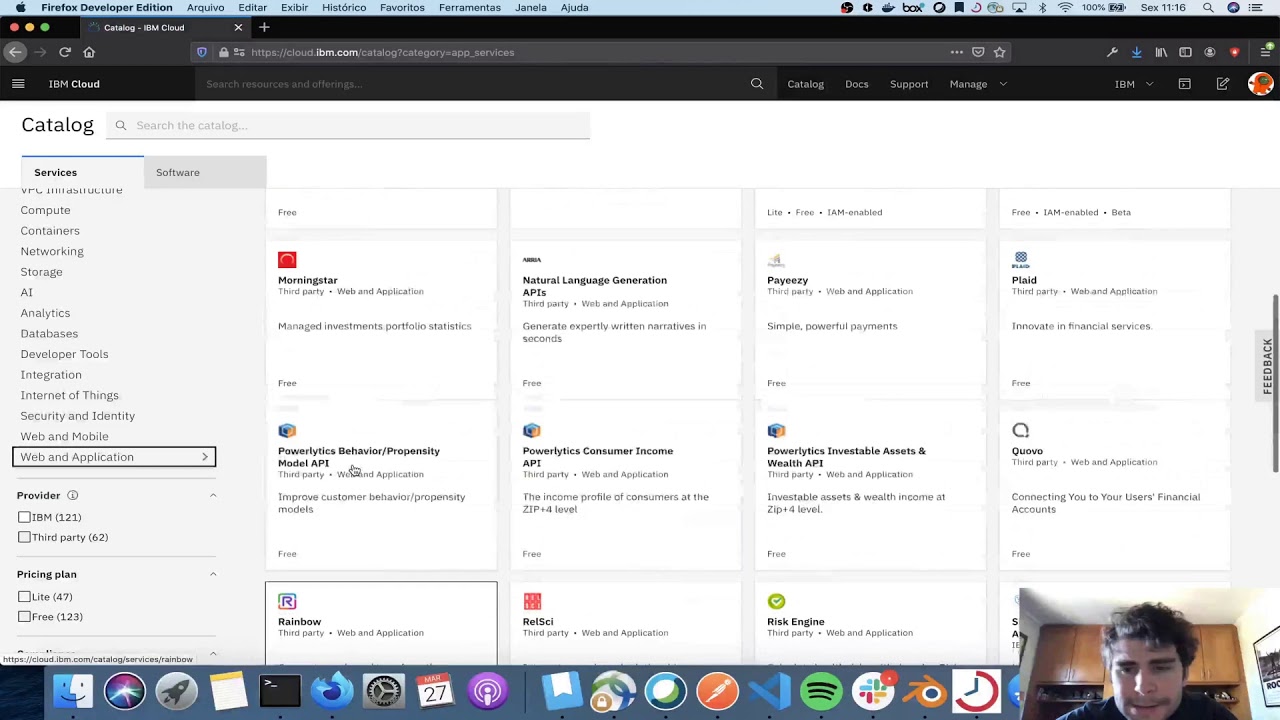The width and height of the screenshot is (1280, 720).
Task: Click the Risk Engine service logo
Action: pyautogui.click(x=776, y=601)
